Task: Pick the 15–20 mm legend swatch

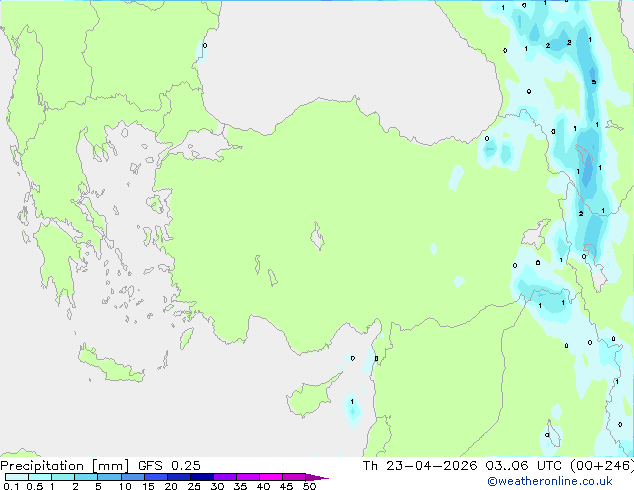Action: pos(155,477)
